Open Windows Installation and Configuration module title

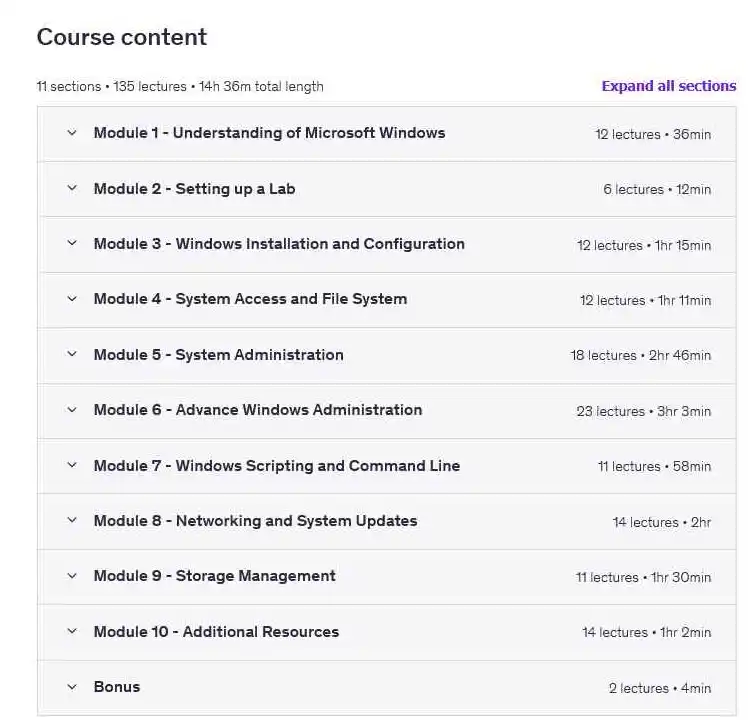279,244
